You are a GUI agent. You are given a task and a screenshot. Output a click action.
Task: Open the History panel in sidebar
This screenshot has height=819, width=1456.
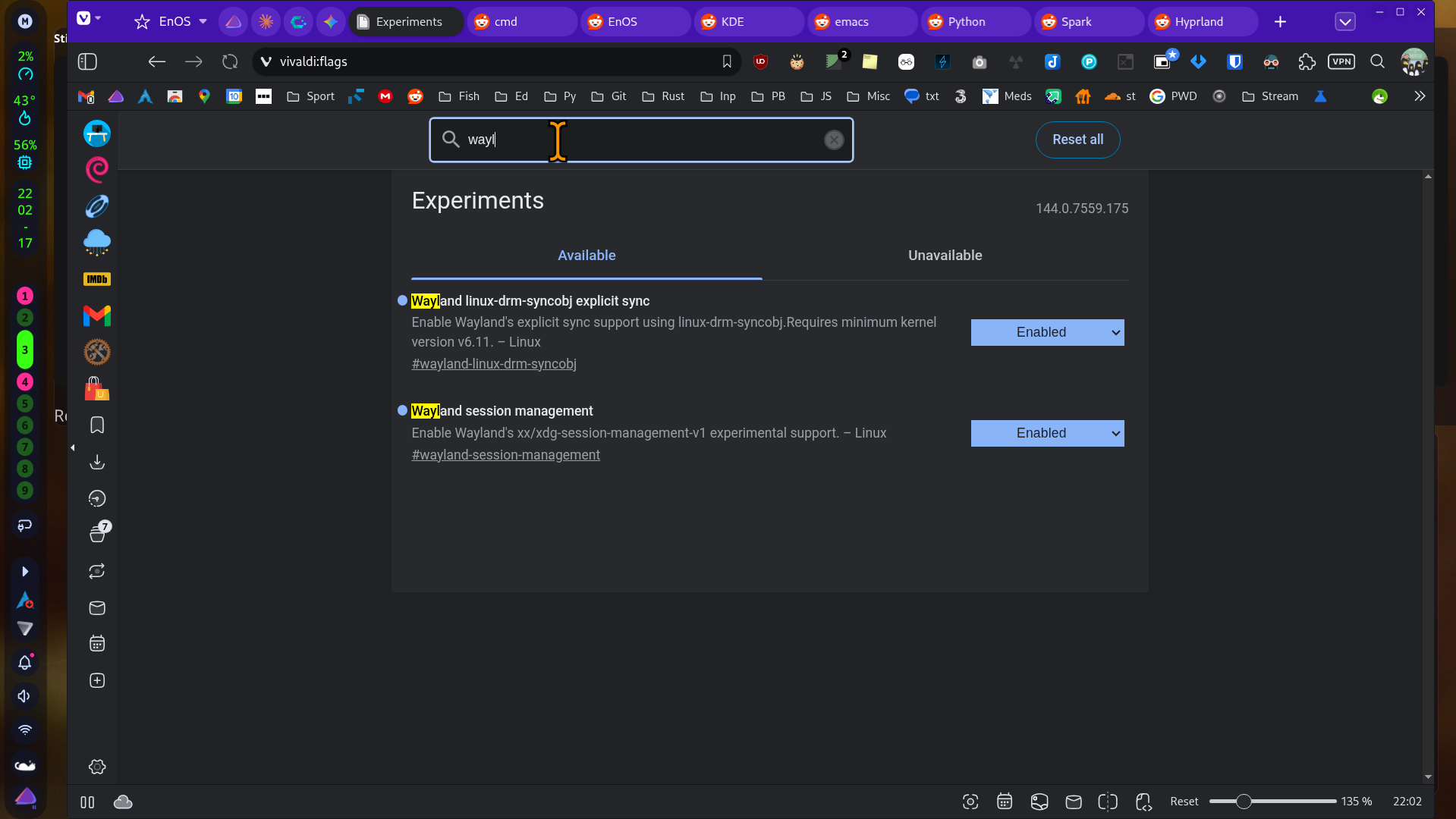click(97, 498)
